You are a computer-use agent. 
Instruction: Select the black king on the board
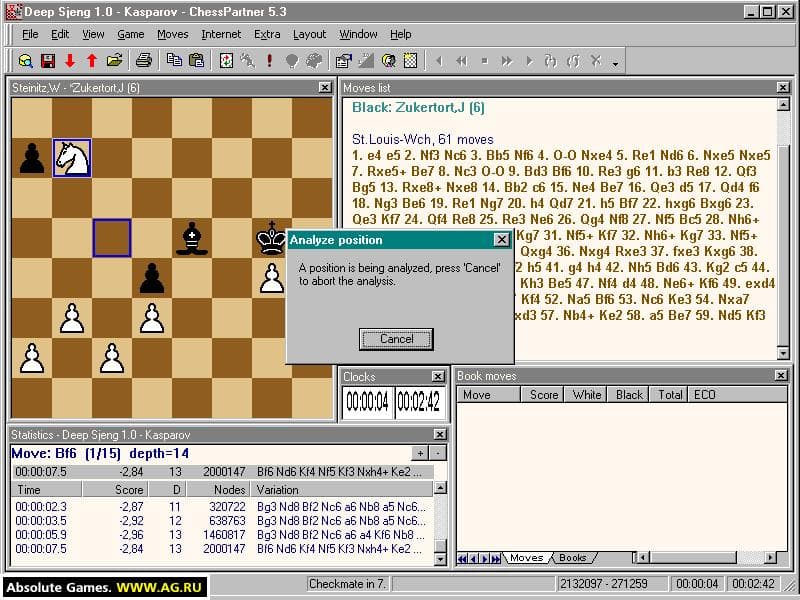tap(271, 238)
